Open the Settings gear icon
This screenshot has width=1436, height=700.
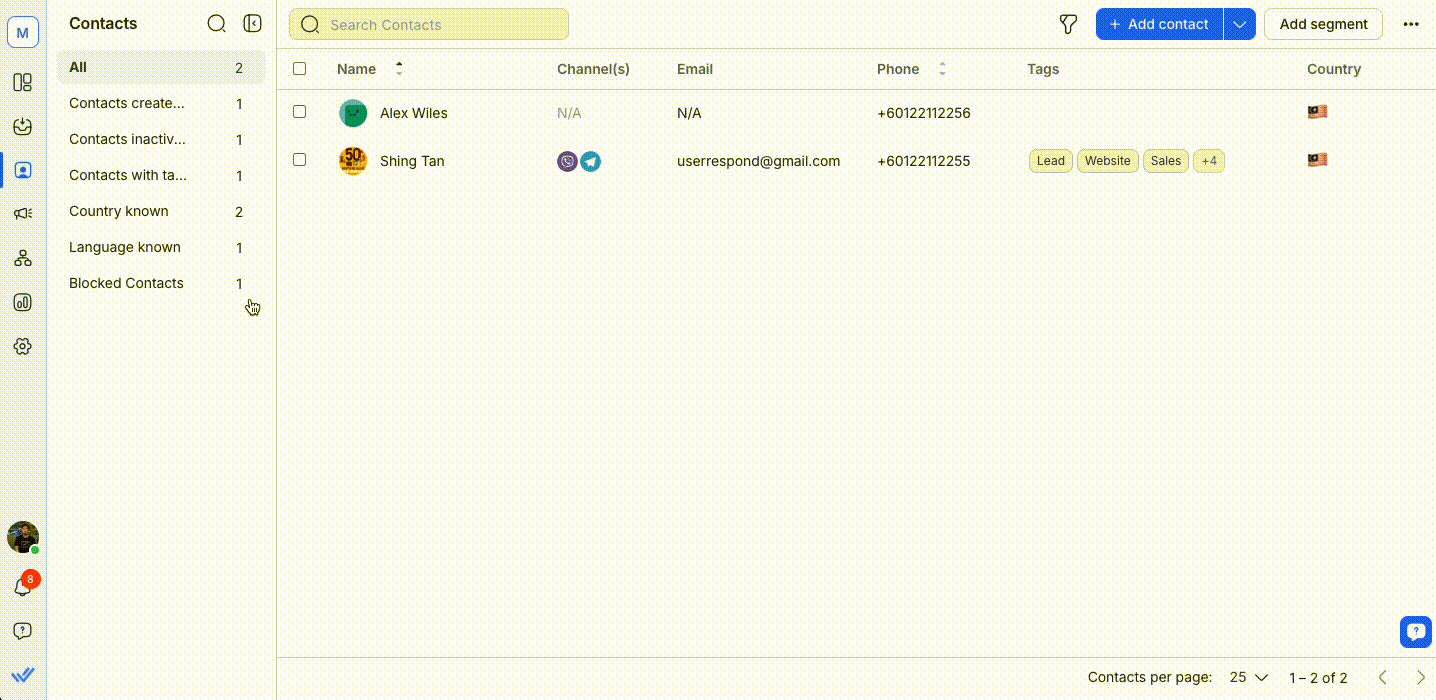click(x=23, y=346)
